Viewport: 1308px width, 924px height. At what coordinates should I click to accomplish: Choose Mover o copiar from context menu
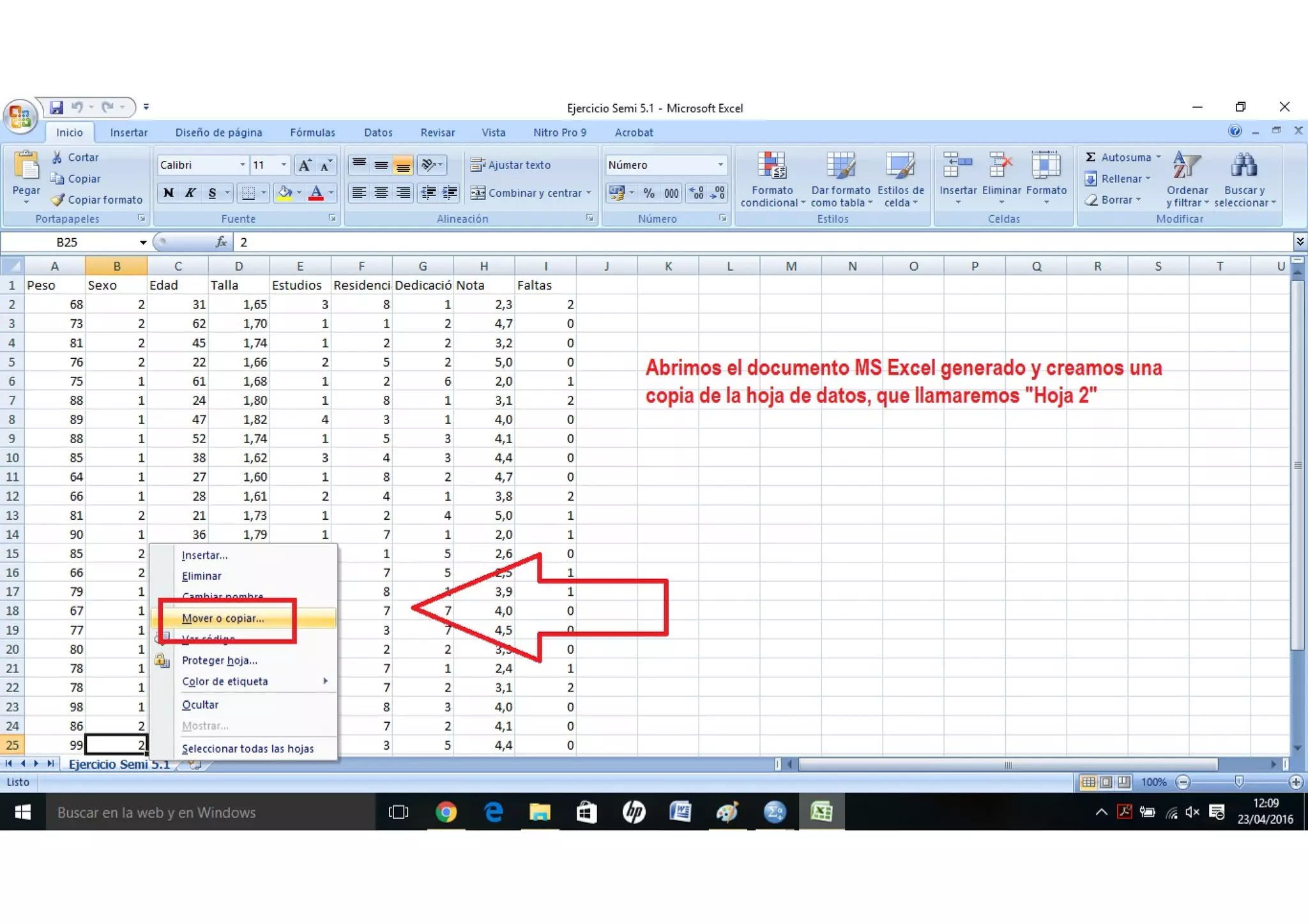pyautogui.click(x=223, y=618)
